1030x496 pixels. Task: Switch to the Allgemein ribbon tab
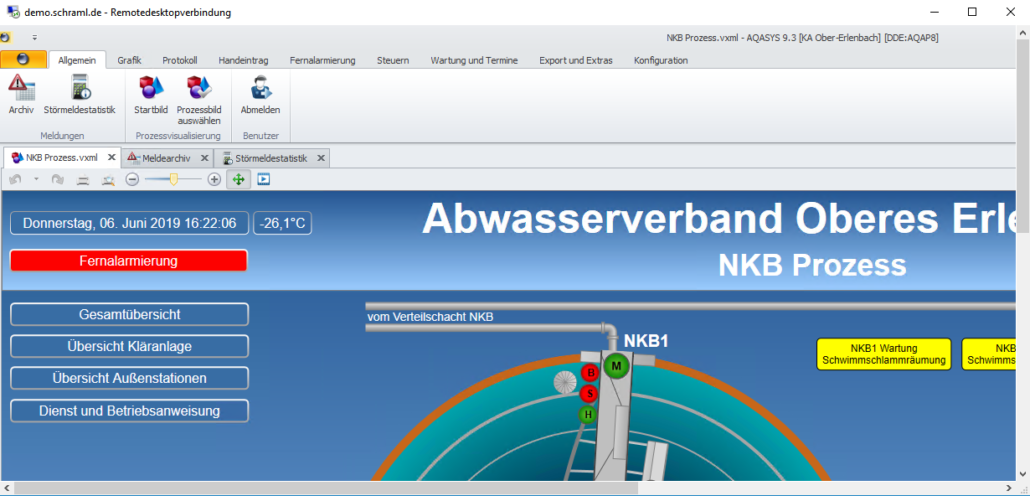[77, 60]
